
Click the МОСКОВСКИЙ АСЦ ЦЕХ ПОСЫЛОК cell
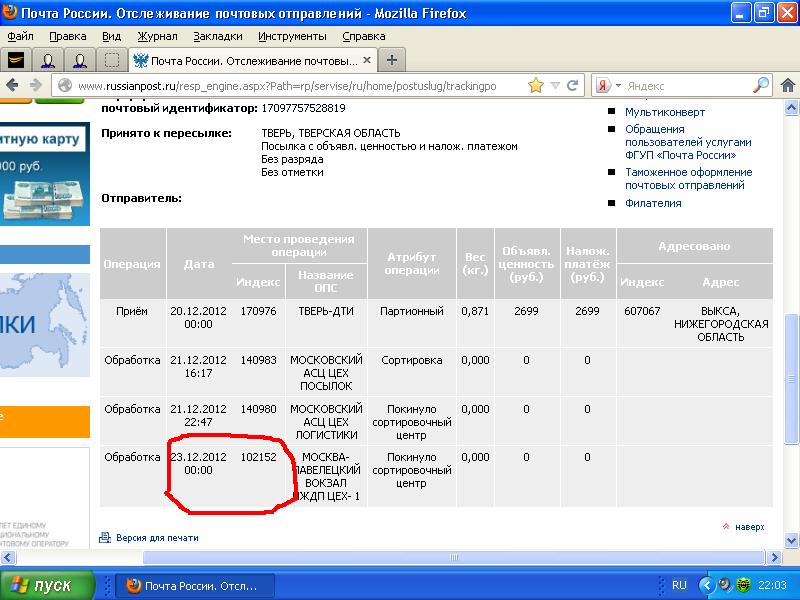[x=326, y=373]
